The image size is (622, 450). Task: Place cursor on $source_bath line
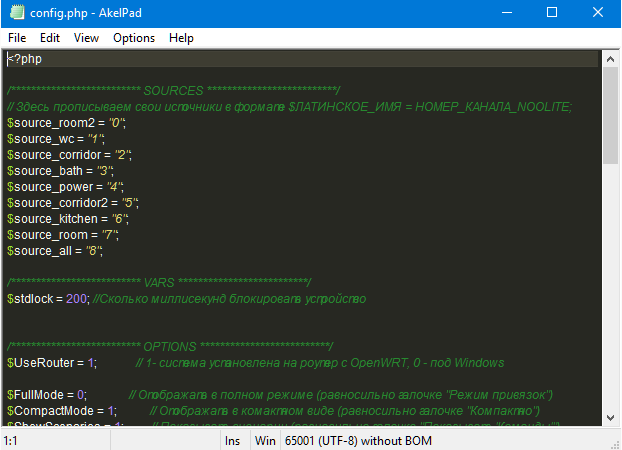(x=60, y=171)
